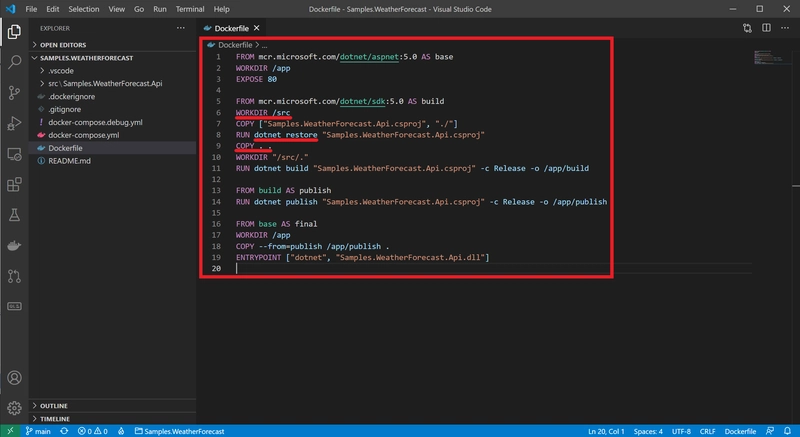This screenshot has width=800, height=437.
Task: Click Samples.WeatherForecast folder in status bar
Action: [x=179, y=431]
